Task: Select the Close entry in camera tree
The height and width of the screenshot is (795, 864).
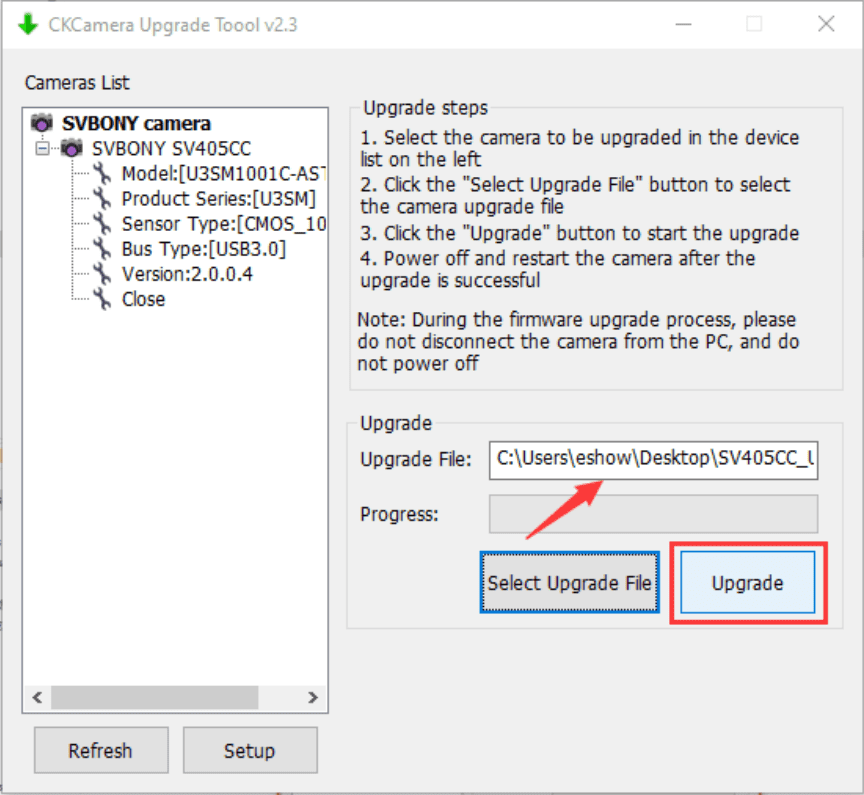Action: click(143, 299)
